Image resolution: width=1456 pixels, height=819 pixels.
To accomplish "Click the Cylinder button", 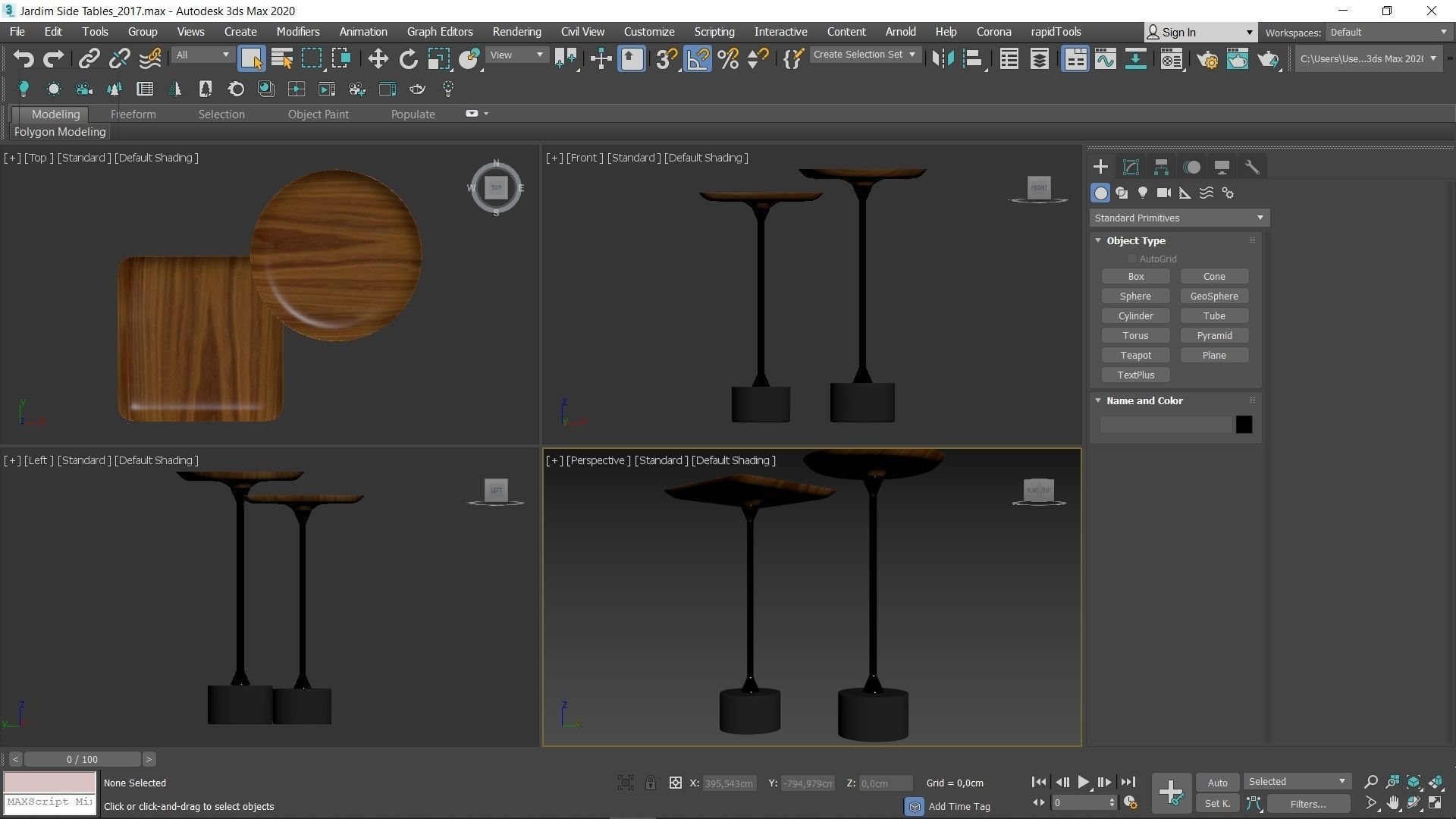I will (1135, 316).
